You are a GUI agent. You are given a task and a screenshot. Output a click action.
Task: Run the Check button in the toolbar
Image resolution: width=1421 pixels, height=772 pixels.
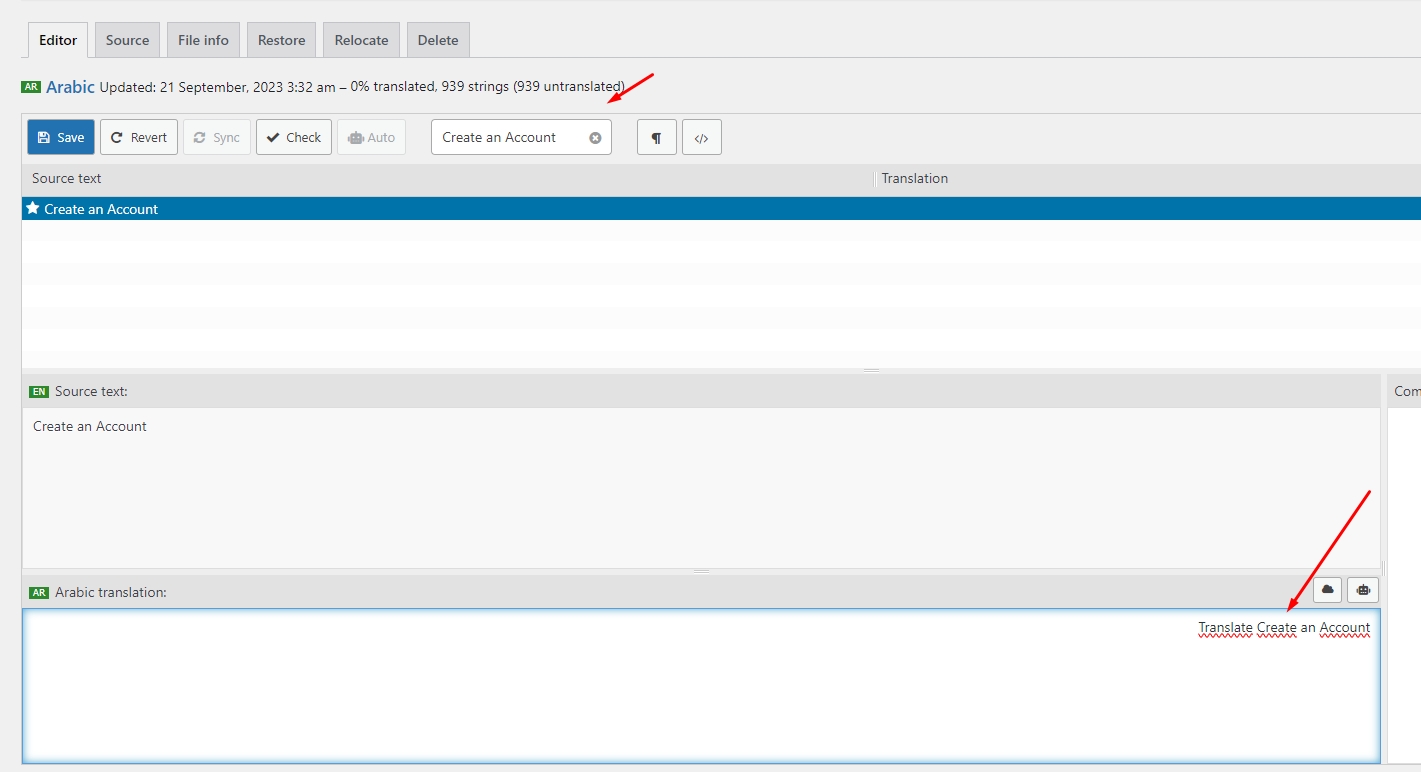pos(294,138)
